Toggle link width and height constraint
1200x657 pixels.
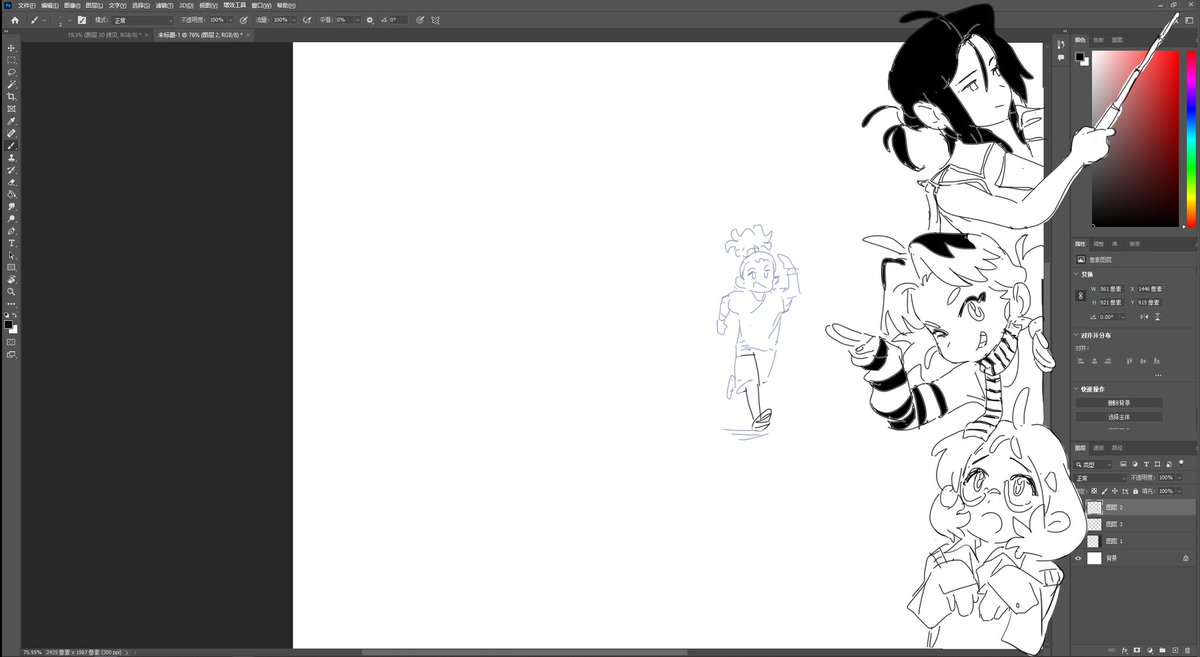pyautogui.click(x=1080, y=295)
